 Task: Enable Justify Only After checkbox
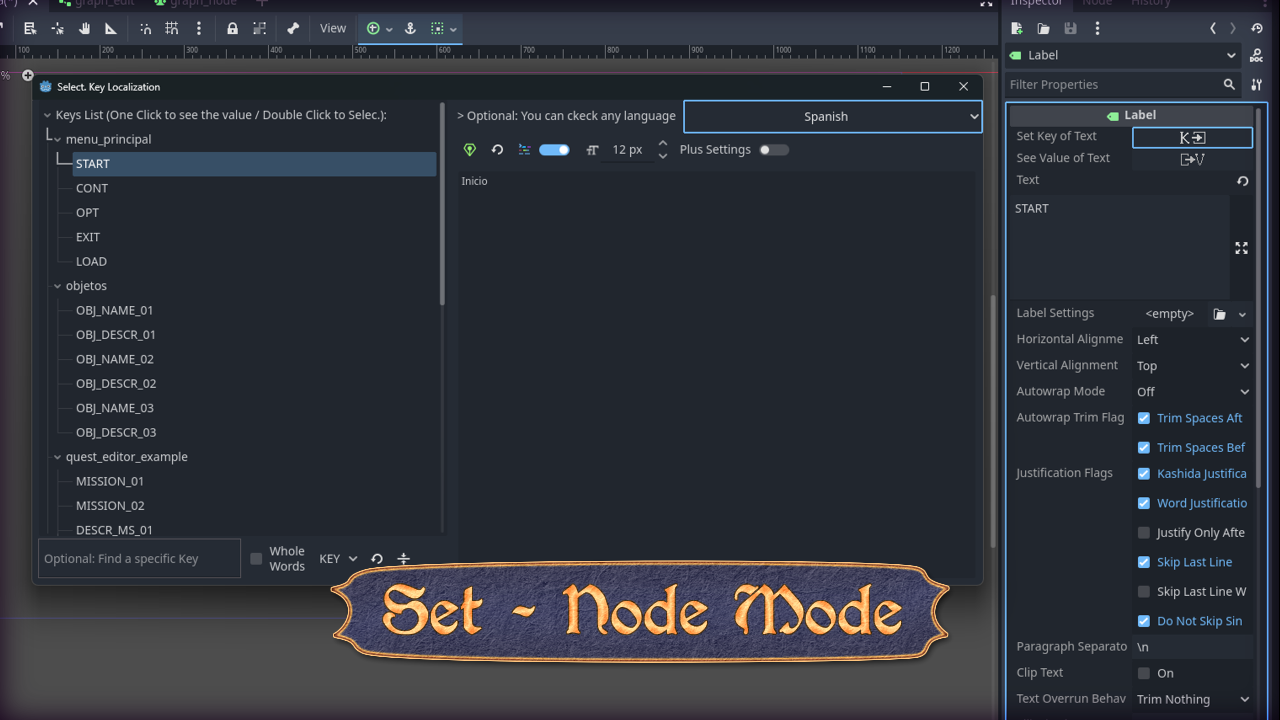(1144, 533)
